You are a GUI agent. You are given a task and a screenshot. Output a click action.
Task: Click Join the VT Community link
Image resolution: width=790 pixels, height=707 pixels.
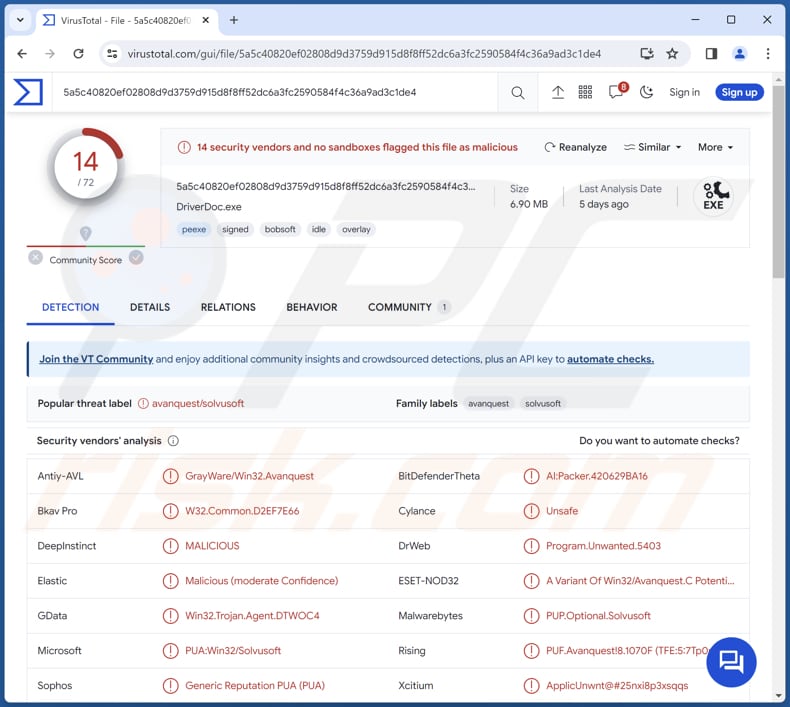[x=96, y=359]
